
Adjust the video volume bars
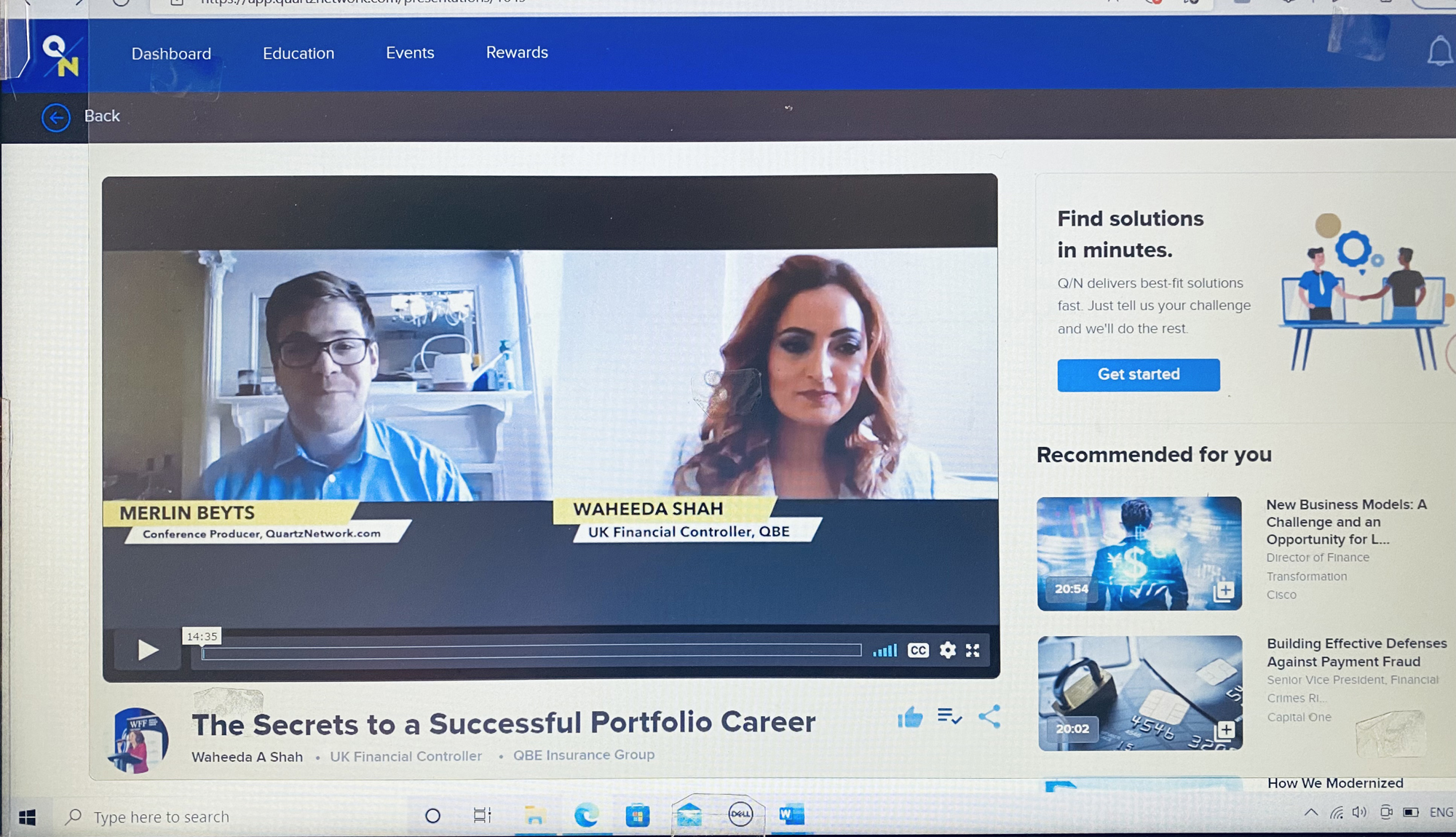[x=885, y=650]
